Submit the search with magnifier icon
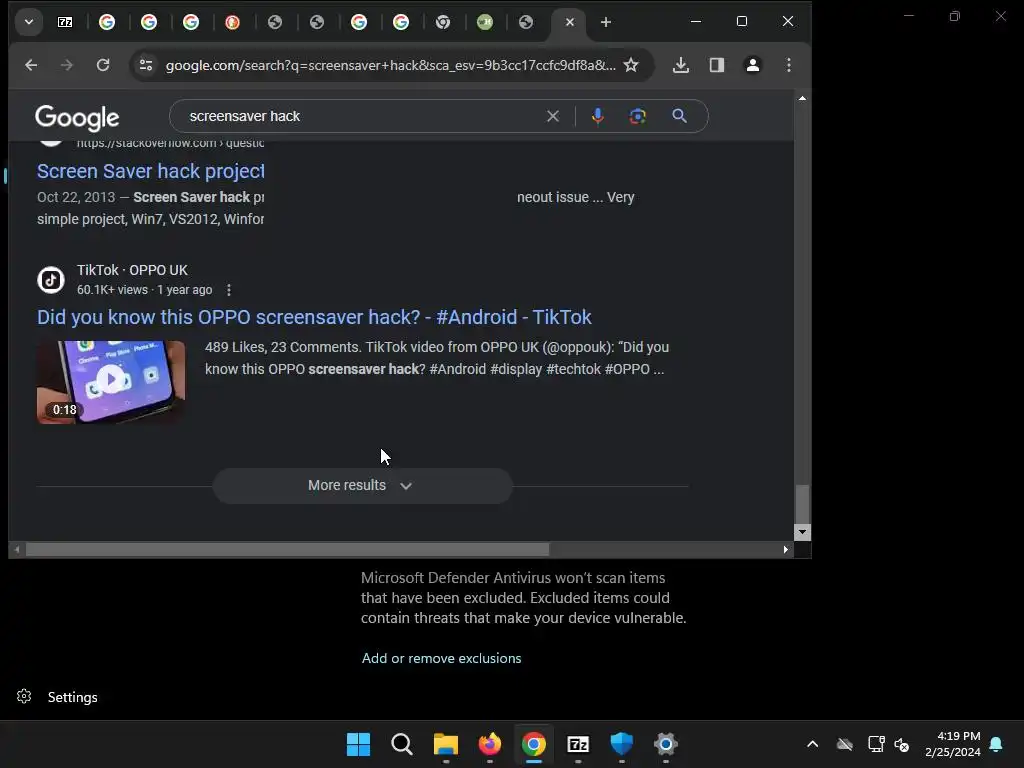Image resolution: width=1024 pixels, height=768 pixels. click(679, 116)
